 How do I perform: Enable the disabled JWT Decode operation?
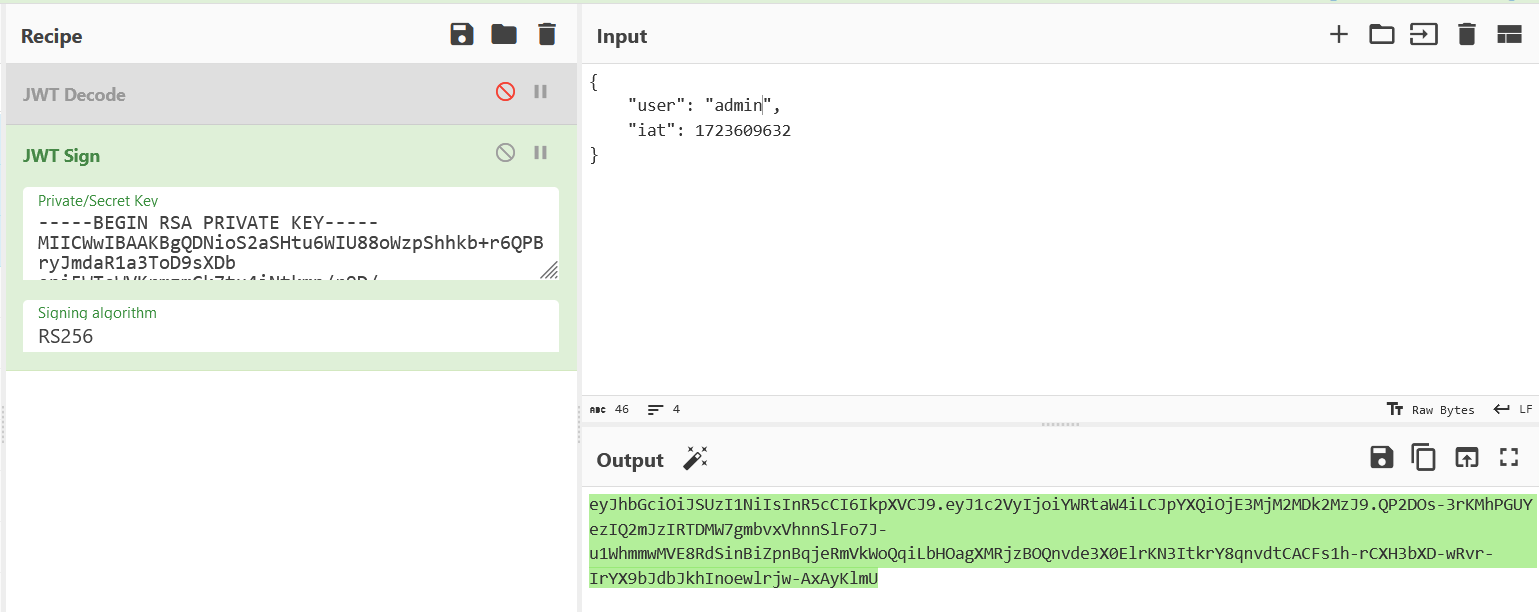click(505, 92)
